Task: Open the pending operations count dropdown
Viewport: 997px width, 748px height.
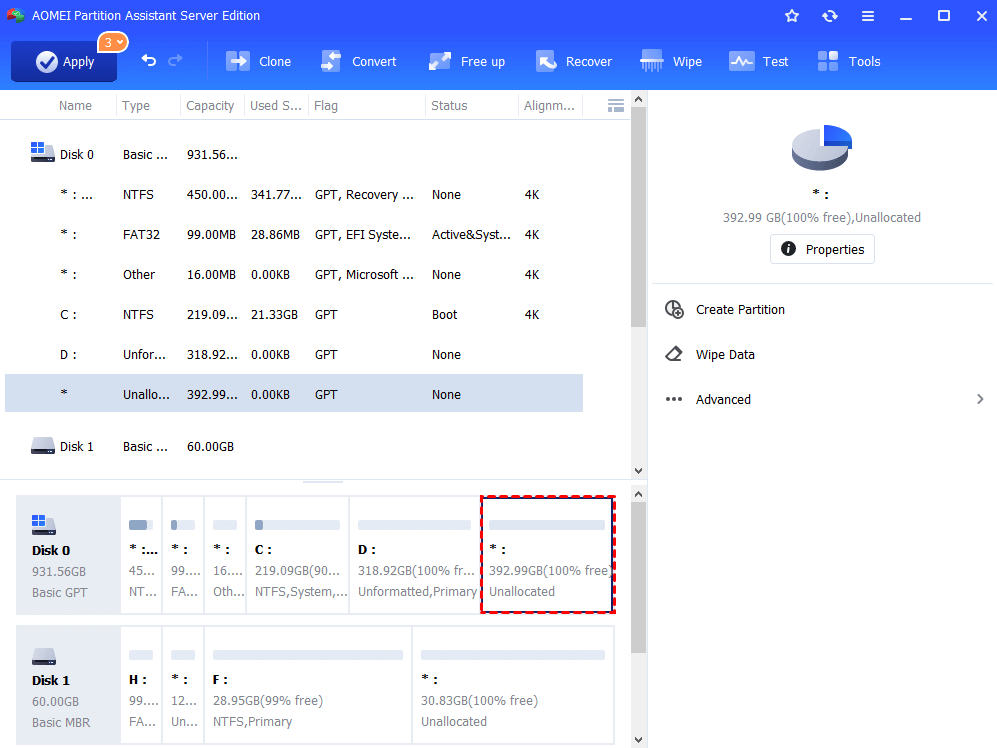Action: 113,43
